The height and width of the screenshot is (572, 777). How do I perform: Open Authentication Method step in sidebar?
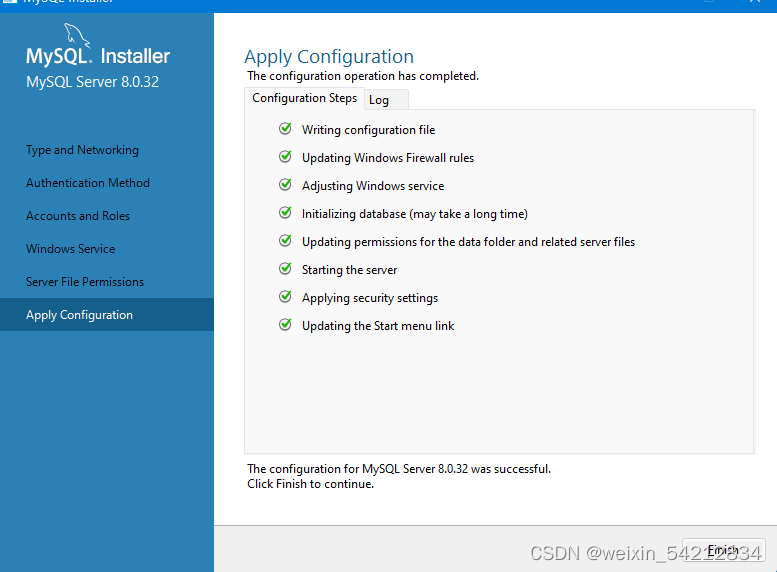pyautogui.click(x=88, y=183)
